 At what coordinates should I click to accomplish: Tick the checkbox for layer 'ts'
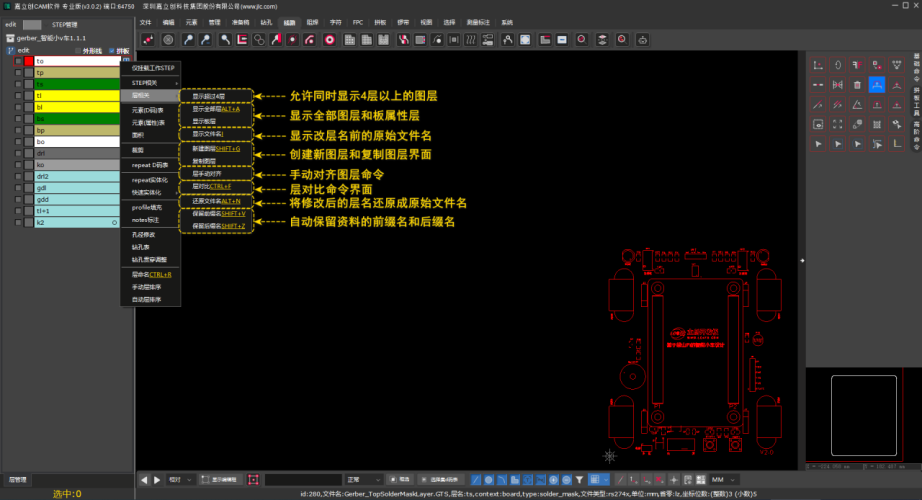18,84
